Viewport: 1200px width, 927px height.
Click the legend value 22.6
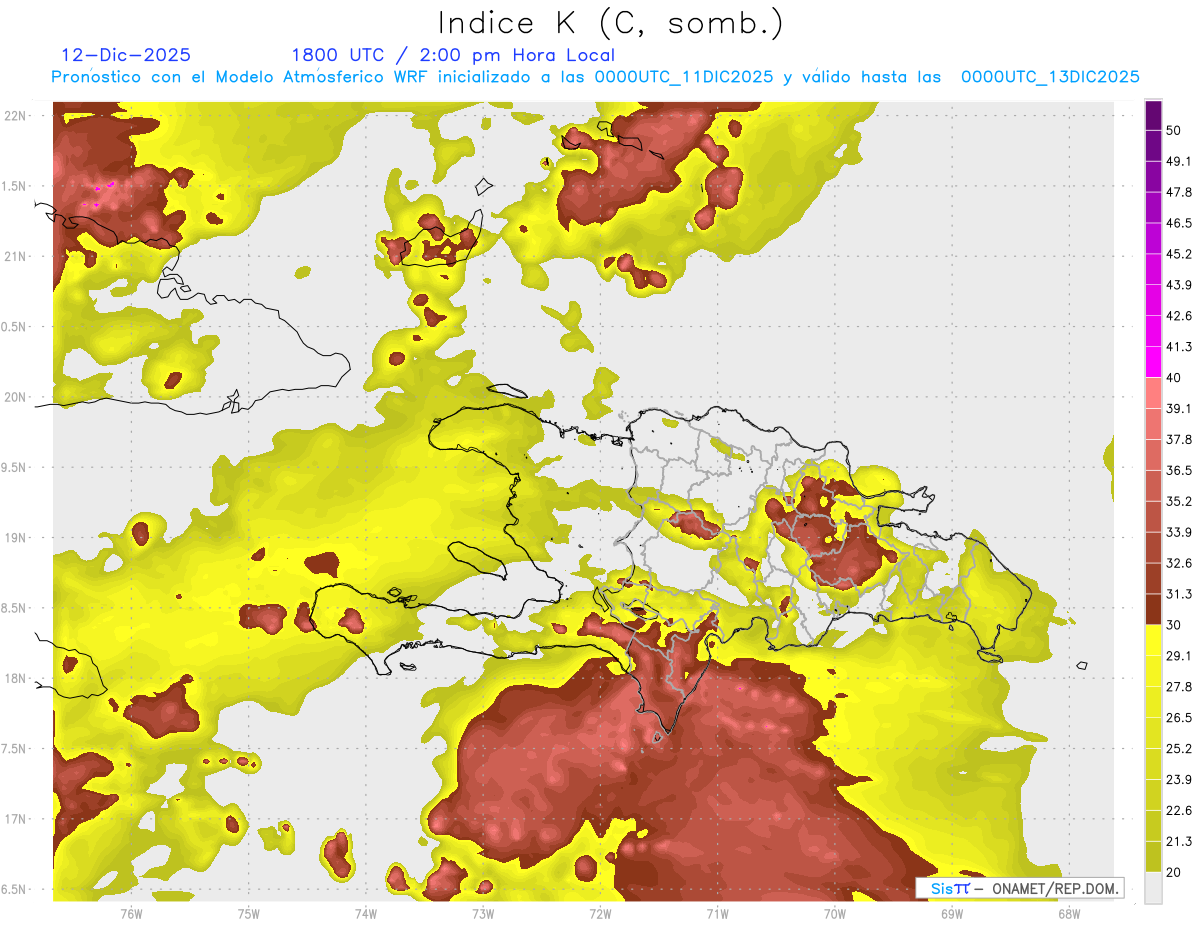pos(1179,810)
